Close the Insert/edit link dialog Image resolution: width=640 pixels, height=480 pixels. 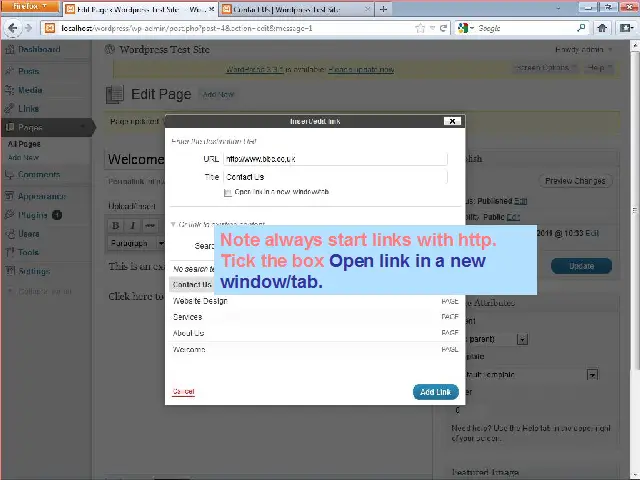click(452, 121)
